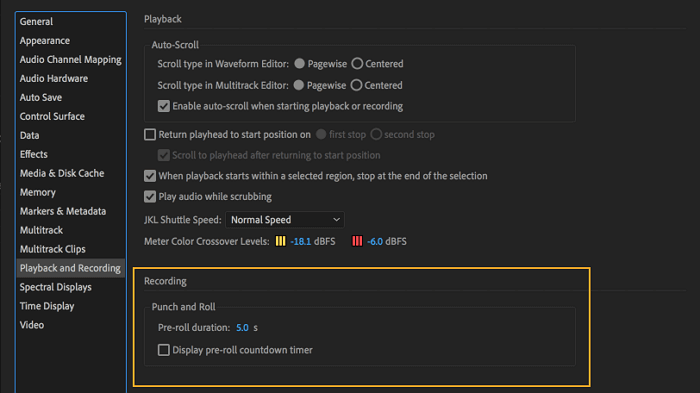Disable auto-scroll when starting playback checkbox
The width and height of the screenshot is (700, 393).
(x=164, y=106)
